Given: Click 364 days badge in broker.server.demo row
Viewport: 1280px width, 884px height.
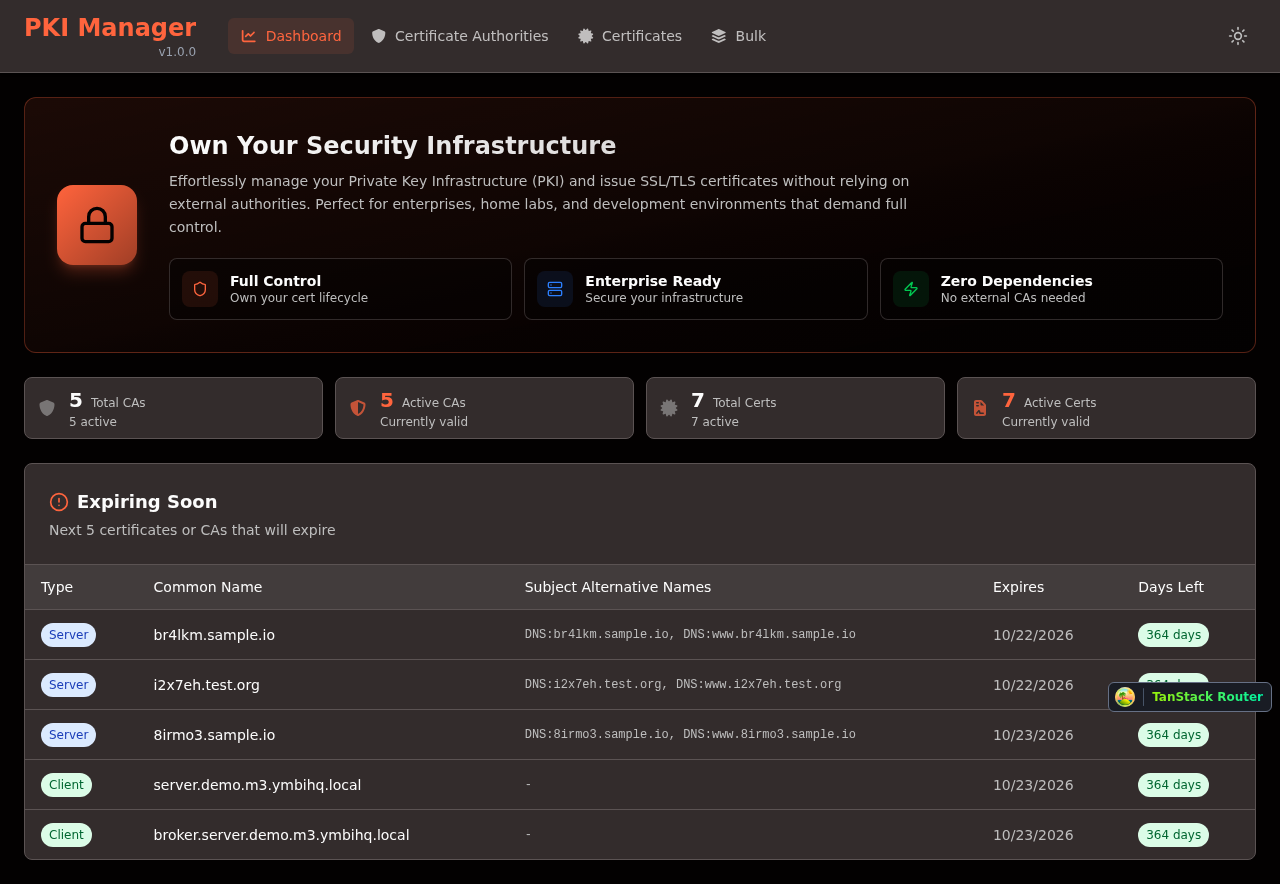Looking at the screenshot, I should tap(1173, 835).
